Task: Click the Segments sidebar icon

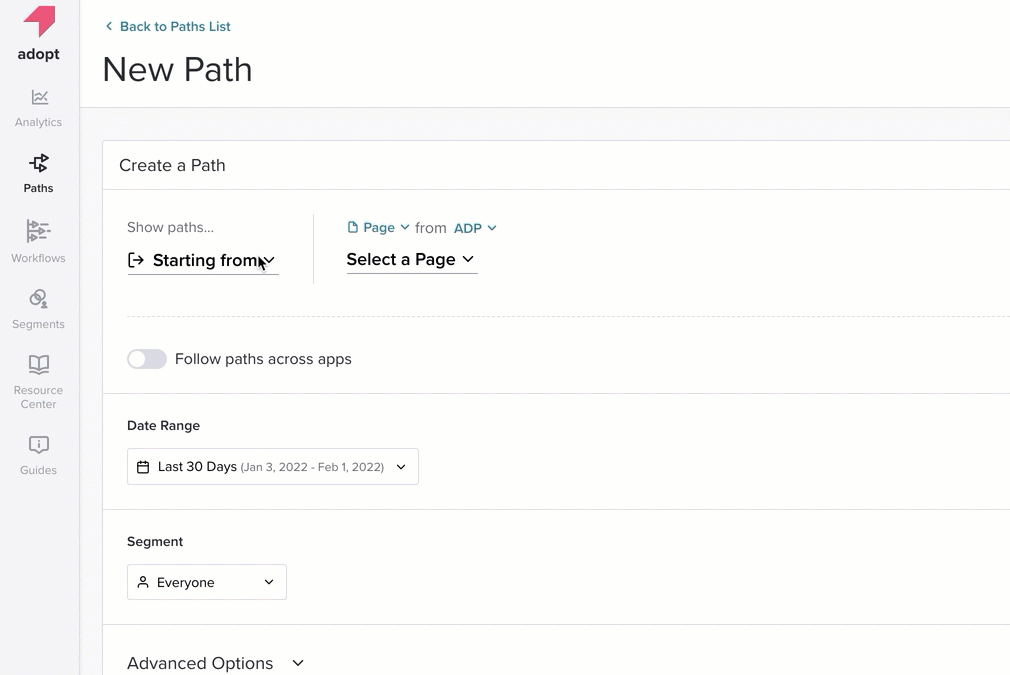Action: [38, 298]
